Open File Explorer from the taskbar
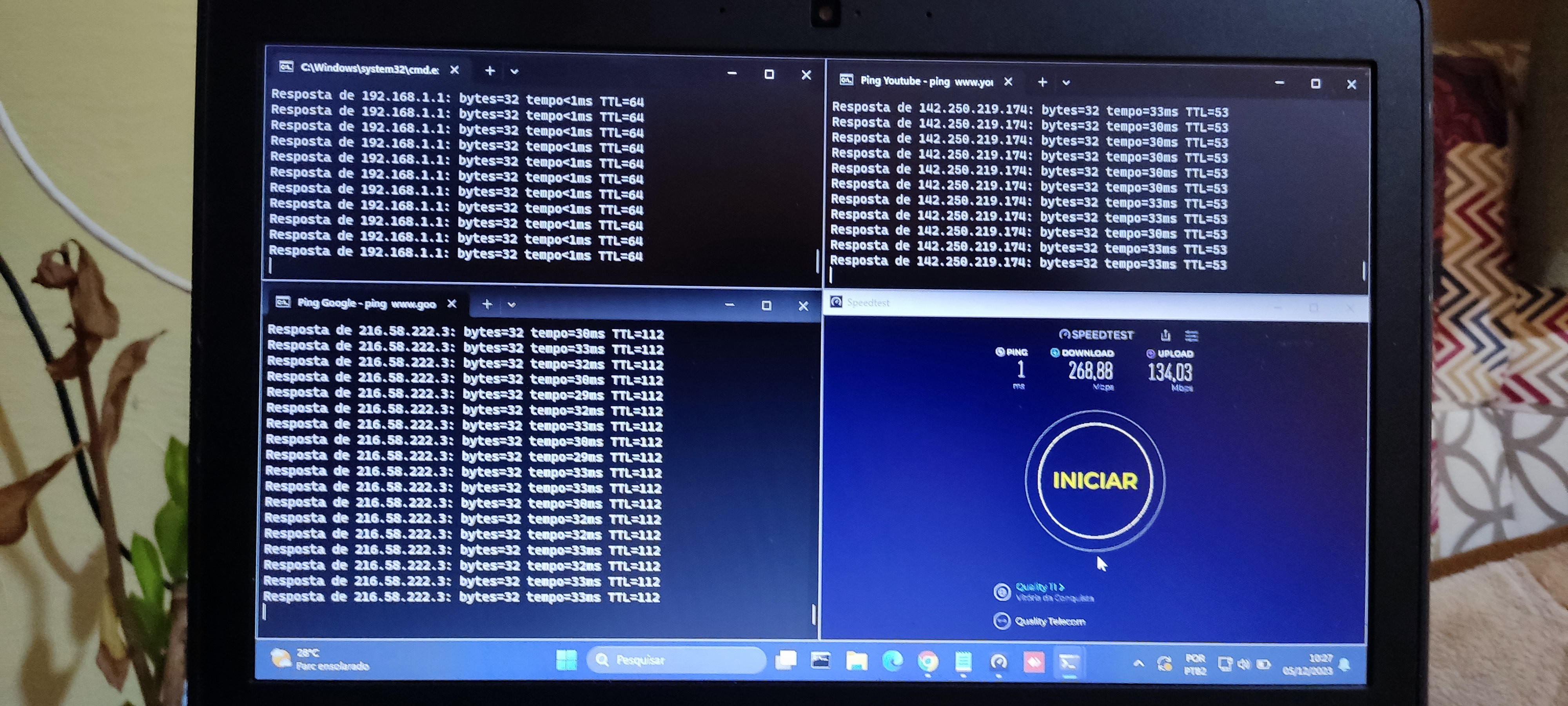This screenshot has height=706, width=1568. pyautogui.click(x=857, y=661)
